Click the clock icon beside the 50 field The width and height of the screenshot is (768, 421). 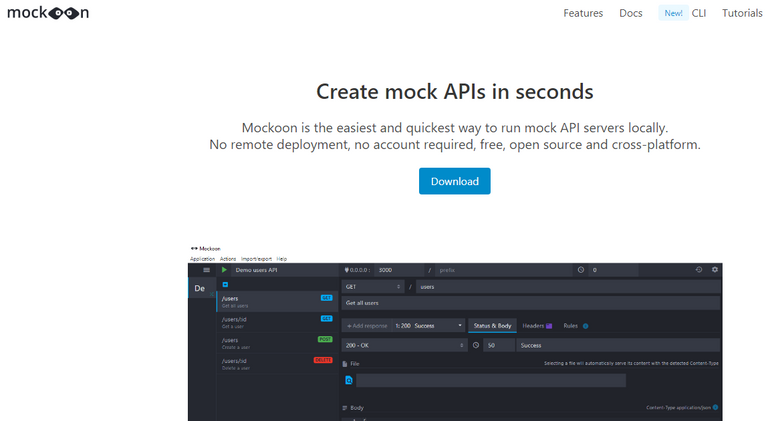476,345
